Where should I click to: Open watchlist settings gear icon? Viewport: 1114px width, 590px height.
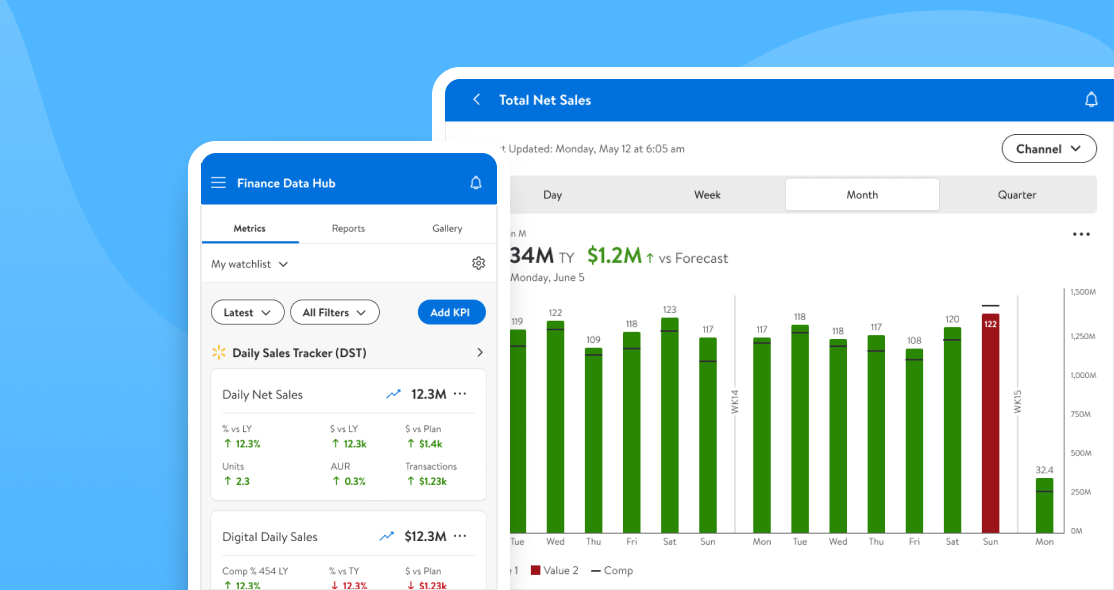click(478, 263)
